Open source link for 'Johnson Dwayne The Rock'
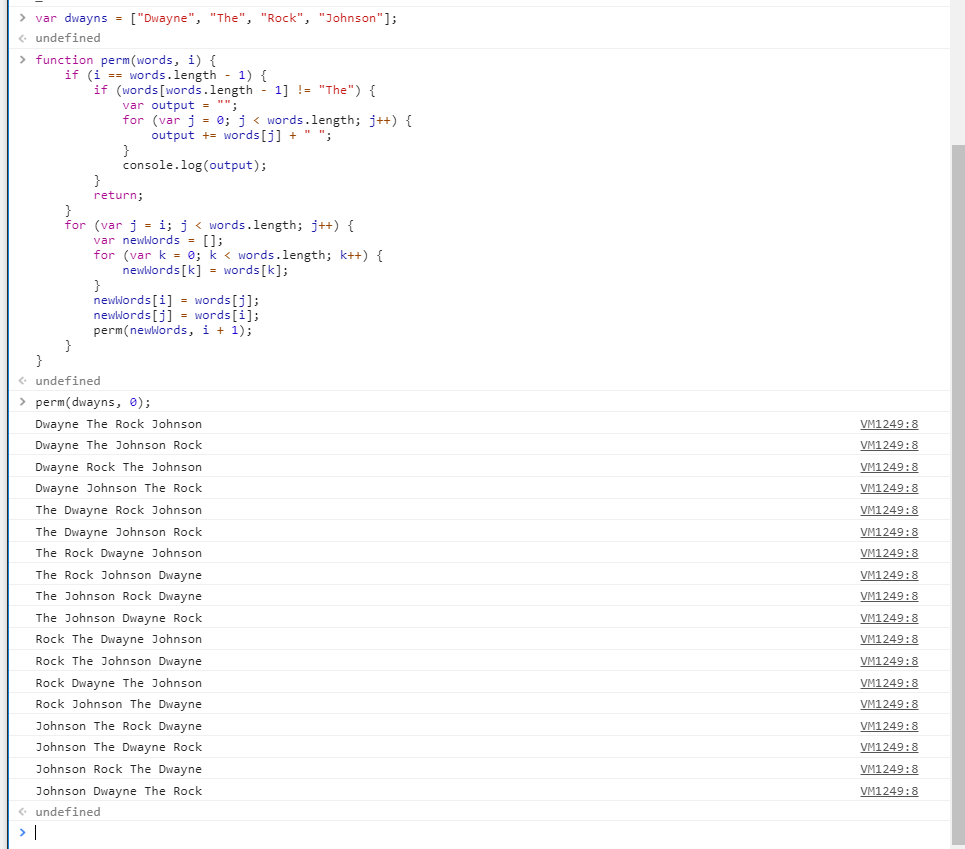The height and width of the screenshot is (849, 965). click(889, 791)
